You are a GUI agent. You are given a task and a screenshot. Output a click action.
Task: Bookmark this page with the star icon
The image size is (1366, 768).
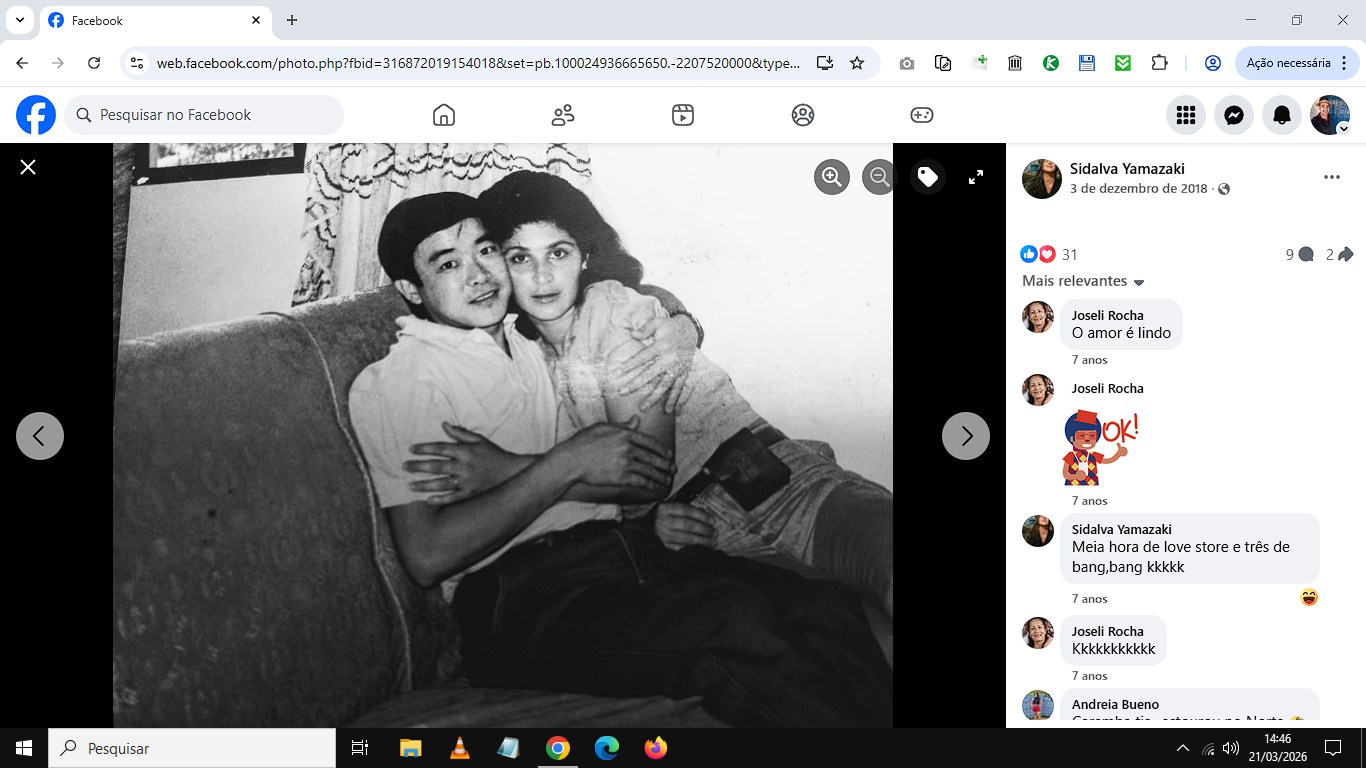[857, 63]
